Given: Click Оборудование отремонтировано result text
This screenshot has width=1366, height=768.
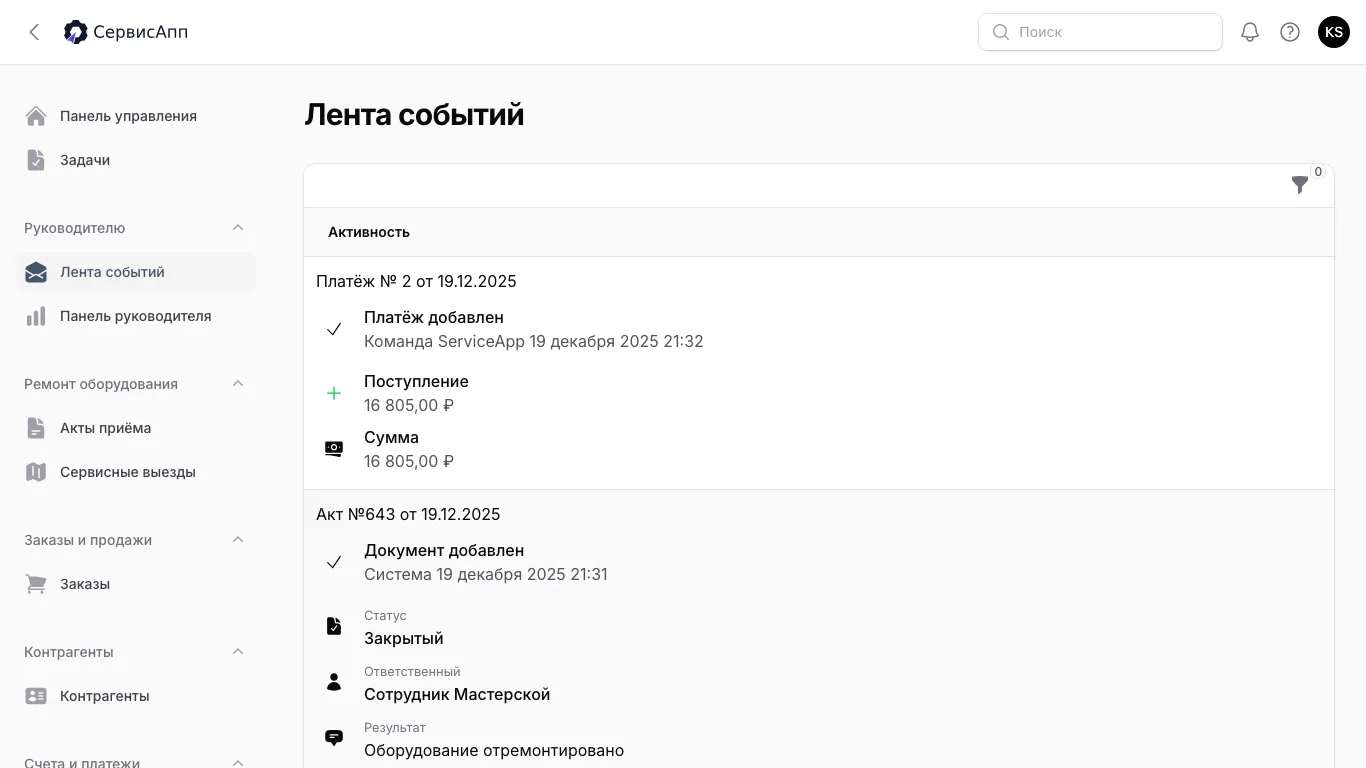Looking at the screenshot, I should coord(494,750).
